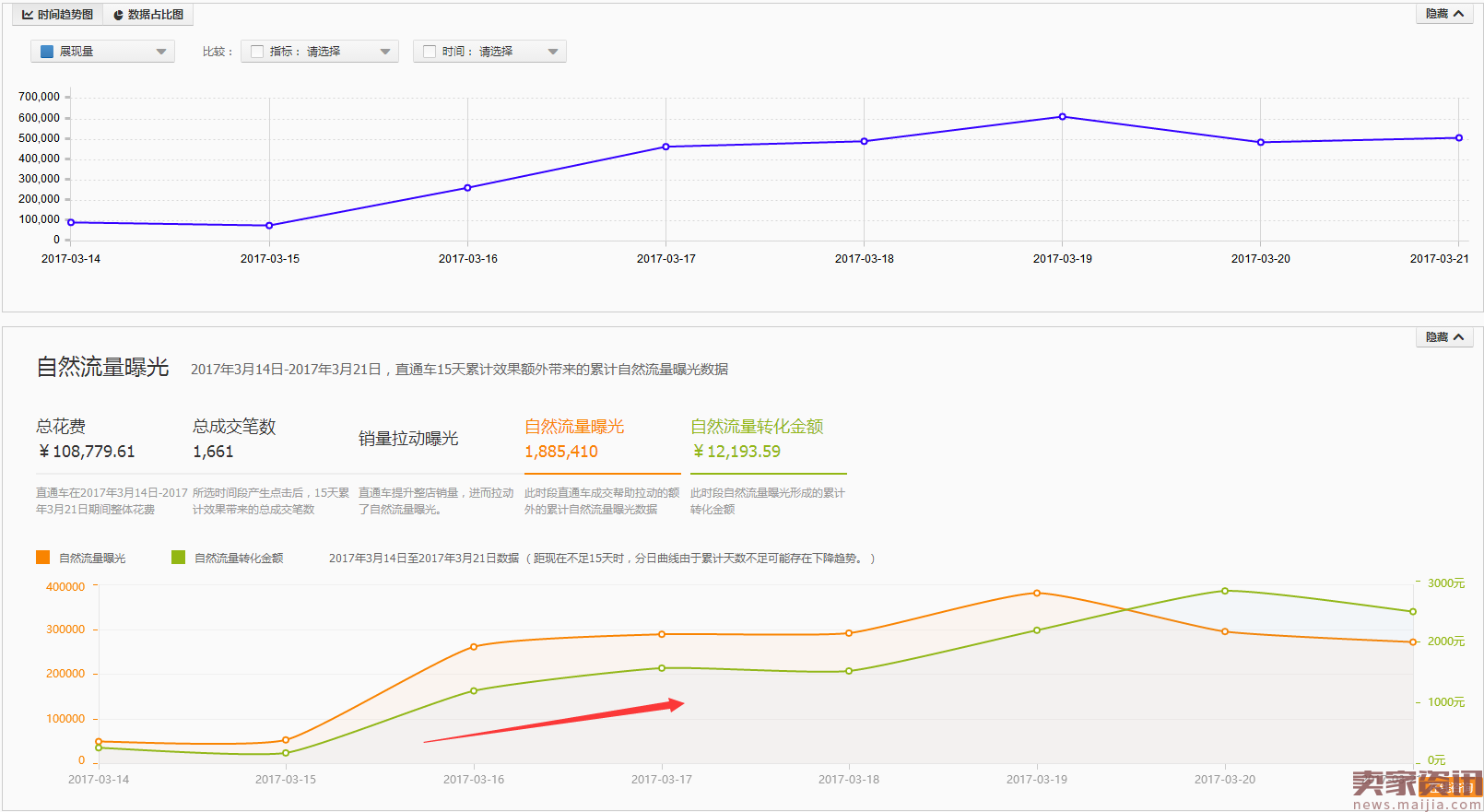Image resolution: width=1484 pixels, height=812 pixels.
Task: Select green 2017-03-17 data point
Action: 662,668
